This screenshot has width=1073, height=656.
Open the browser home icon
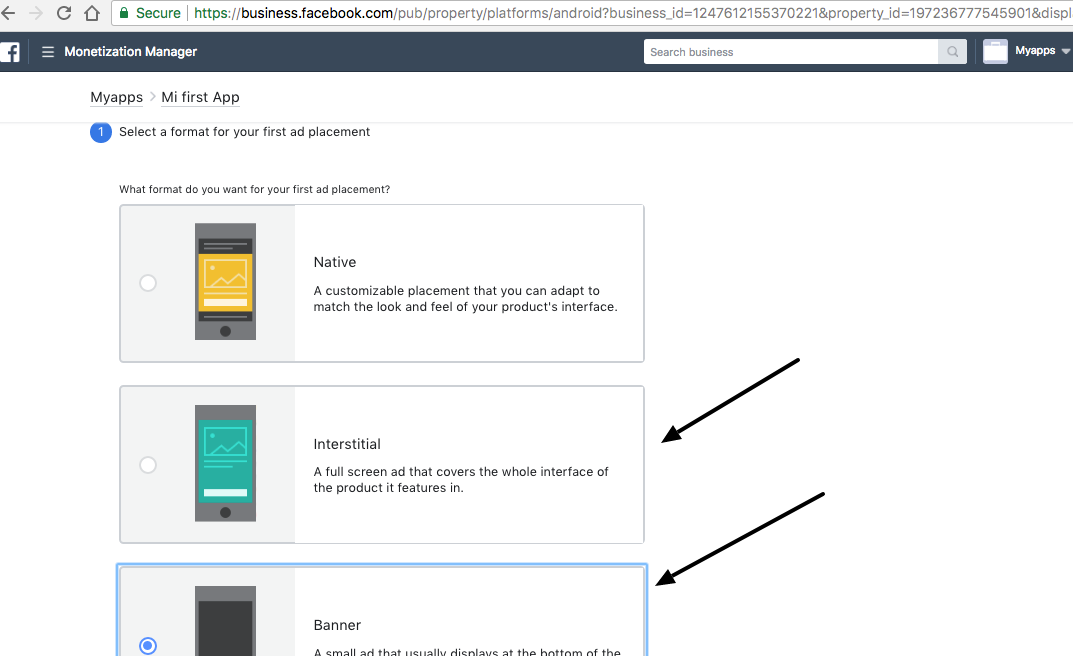pos(92,13)
